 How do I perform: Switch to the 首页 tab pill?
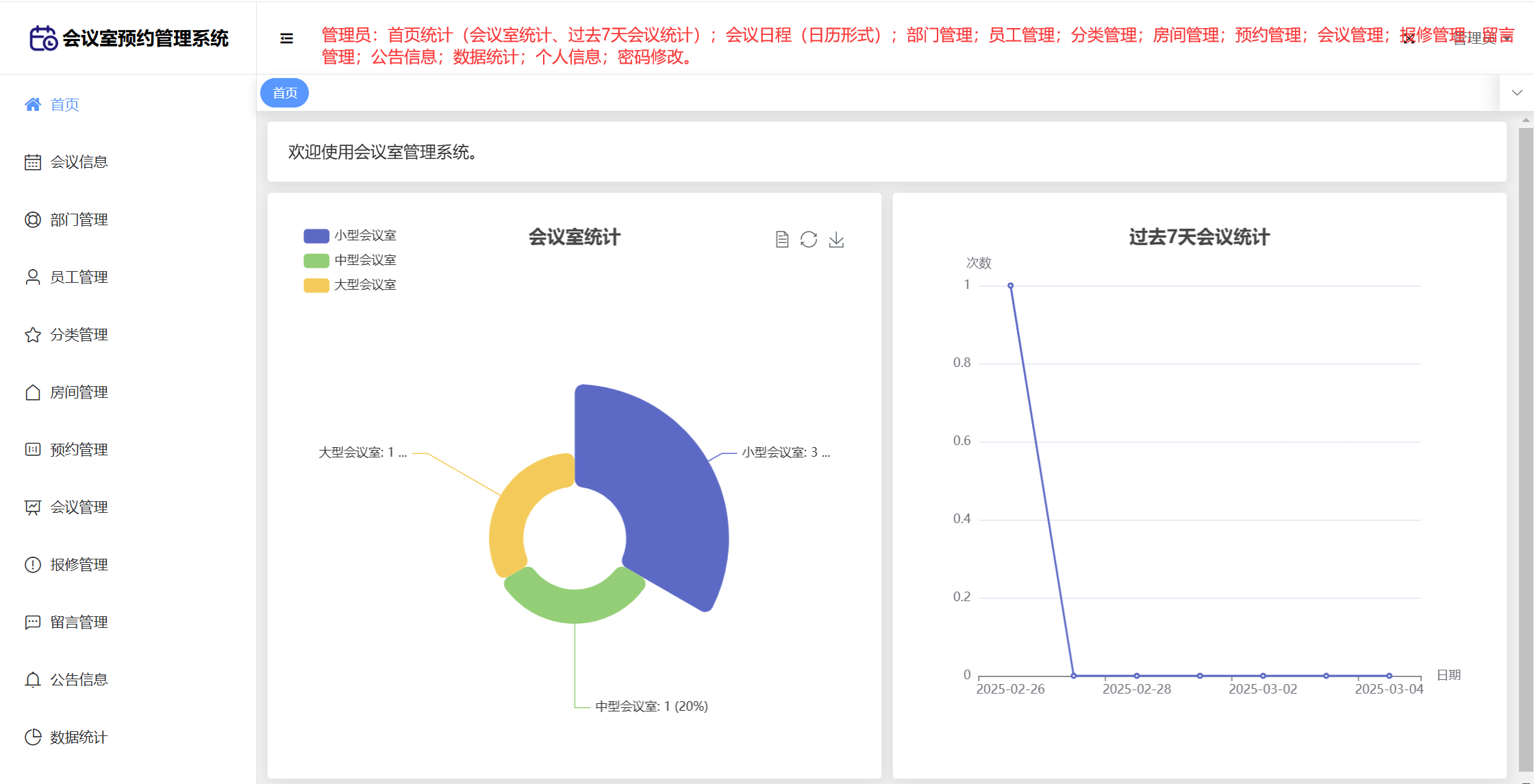coord(285,93)
